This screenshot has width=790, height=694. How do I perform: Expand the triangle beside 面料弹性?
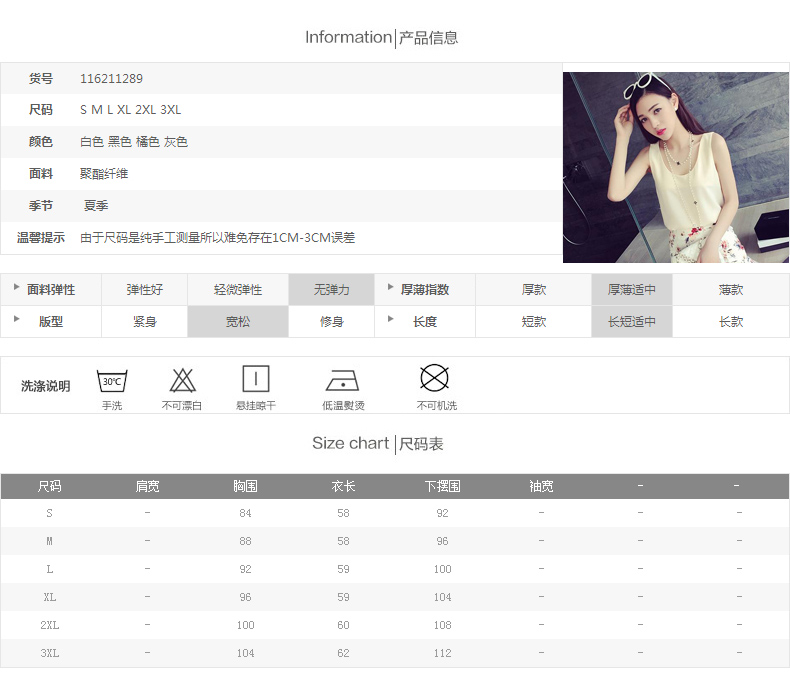pos(17,287)
